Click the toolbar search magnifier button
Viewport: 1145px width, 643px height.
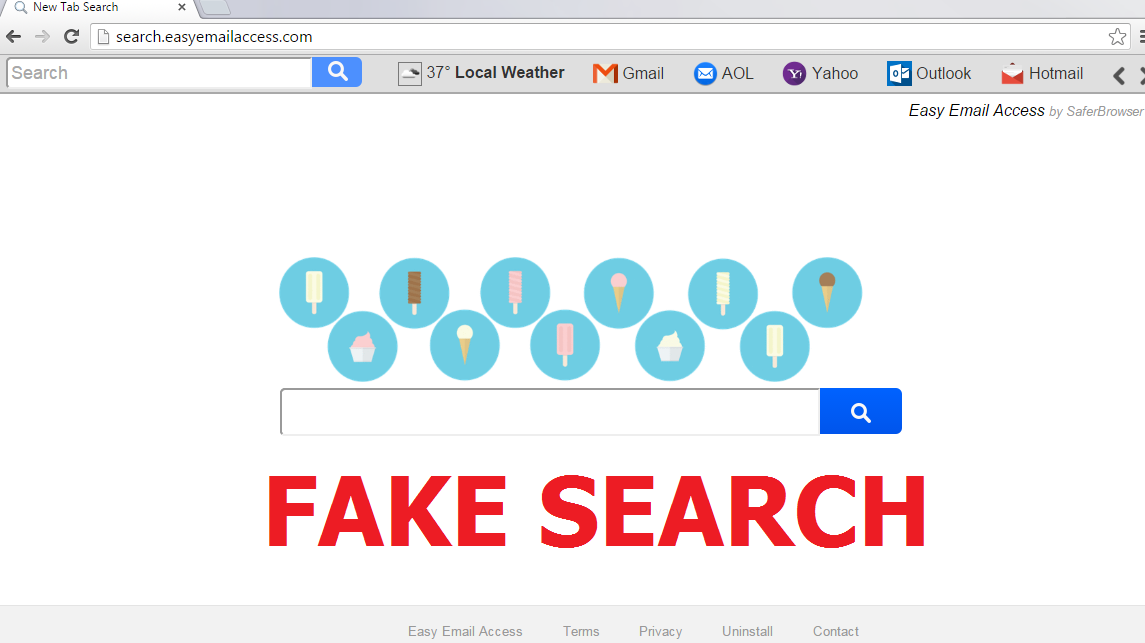(337, 72)
